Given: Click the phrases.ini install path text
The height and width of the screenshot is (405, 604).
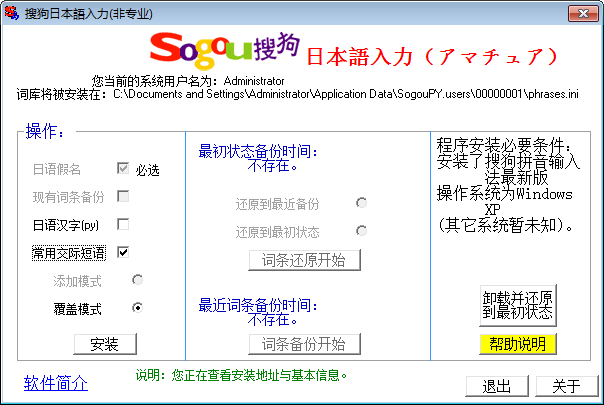Looking at the screenshot, I should click(346, 94).
